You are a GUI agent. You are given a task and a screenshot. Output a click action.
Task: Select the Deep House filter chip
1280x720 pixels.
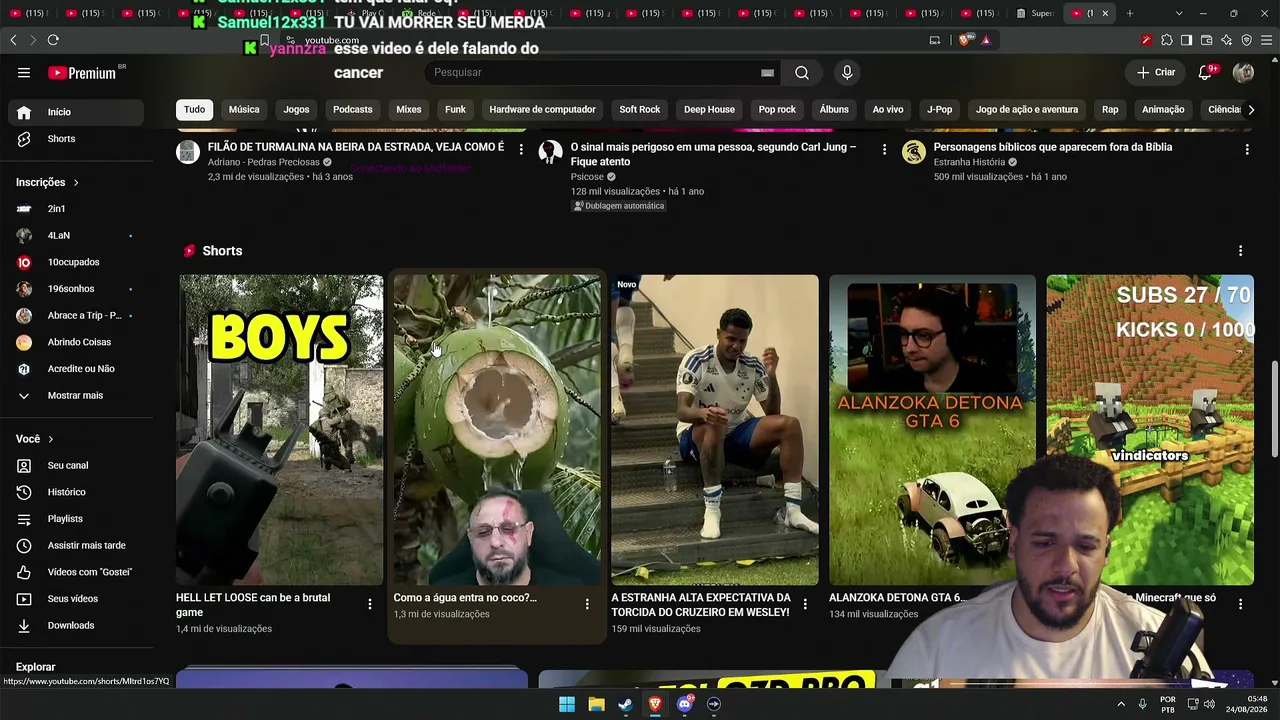click(x=709, y=109)
